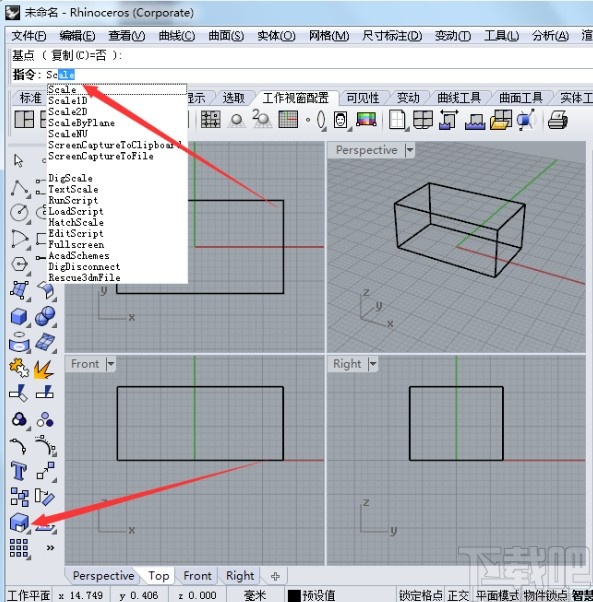Select the Split tool
Image resolution: width=593 pixels, height=602 pixels.
45,393
